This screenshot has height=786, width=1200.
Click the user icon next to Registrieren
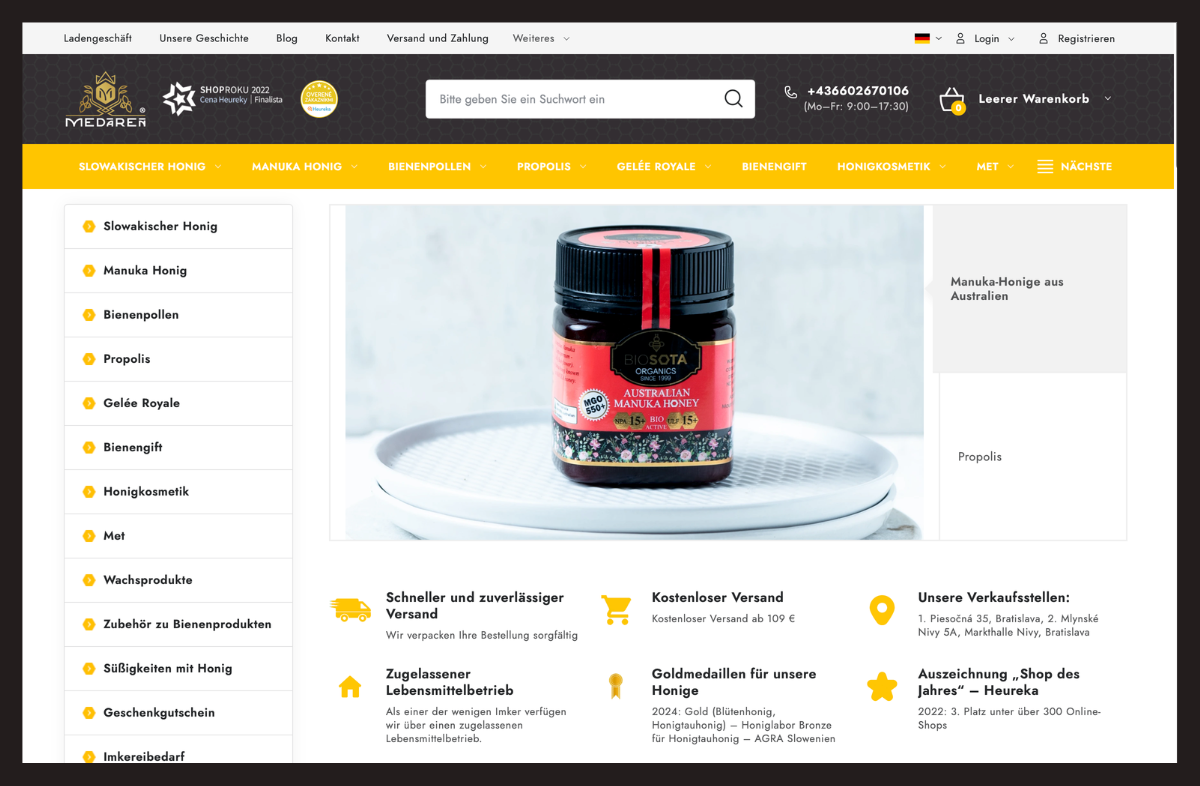[x=1043, y=39]
